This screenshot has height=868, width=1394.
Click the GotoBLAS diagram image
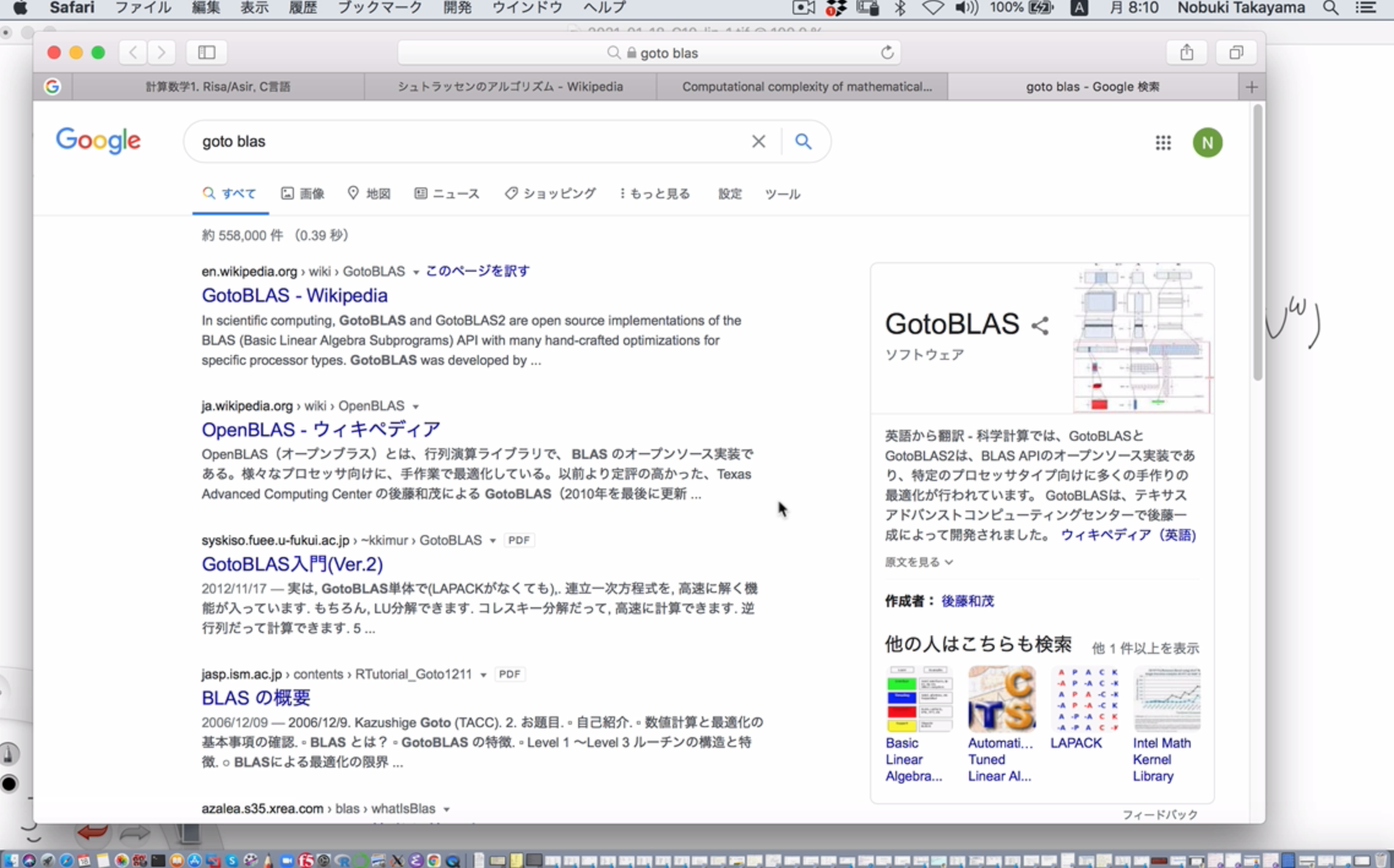[x=1142, y=339]
